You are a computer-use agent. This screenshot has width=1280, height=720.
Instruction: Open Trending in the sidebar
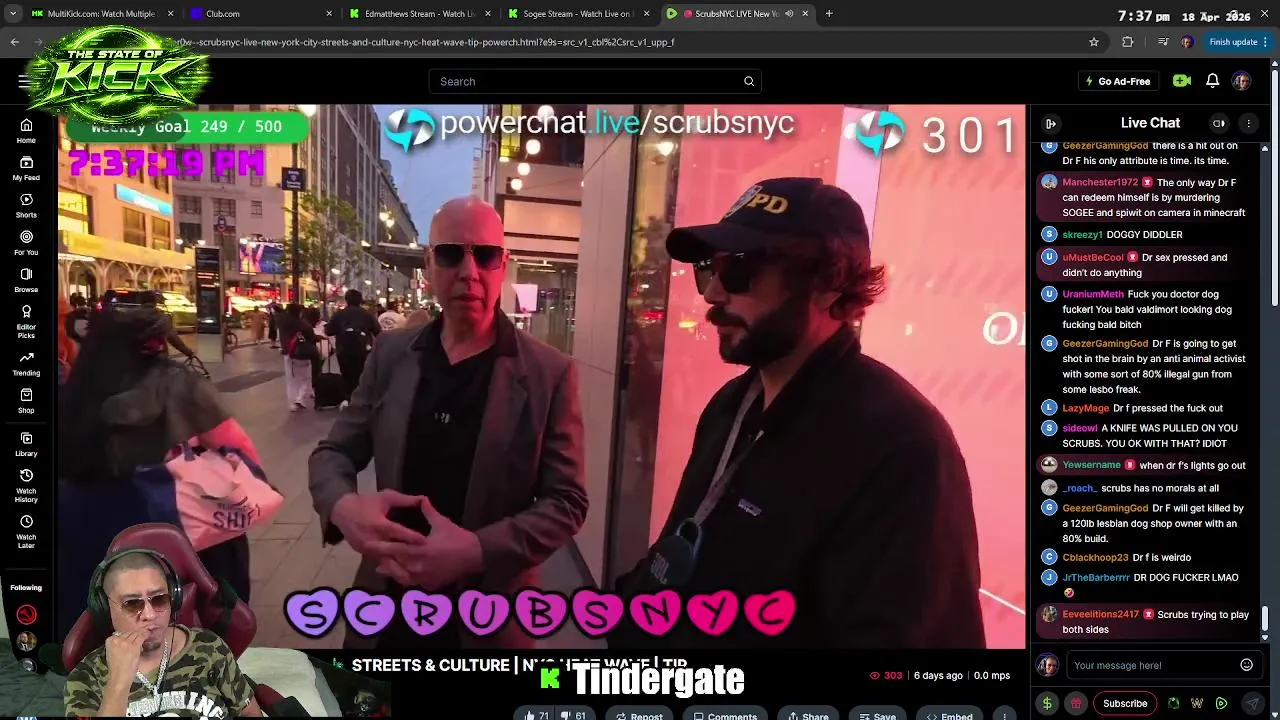[26, 363]
